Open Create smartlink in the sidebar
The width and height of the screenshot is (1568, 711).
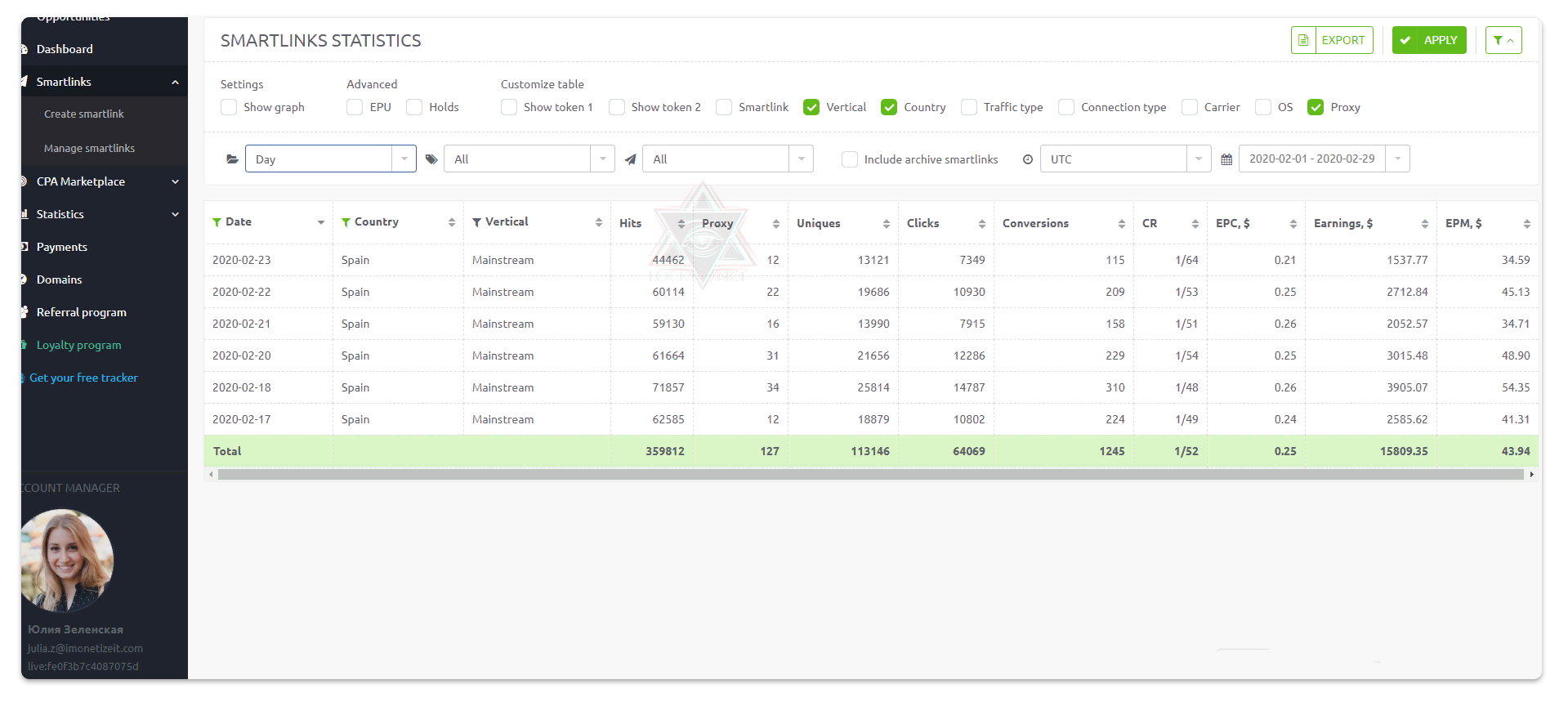84,114
